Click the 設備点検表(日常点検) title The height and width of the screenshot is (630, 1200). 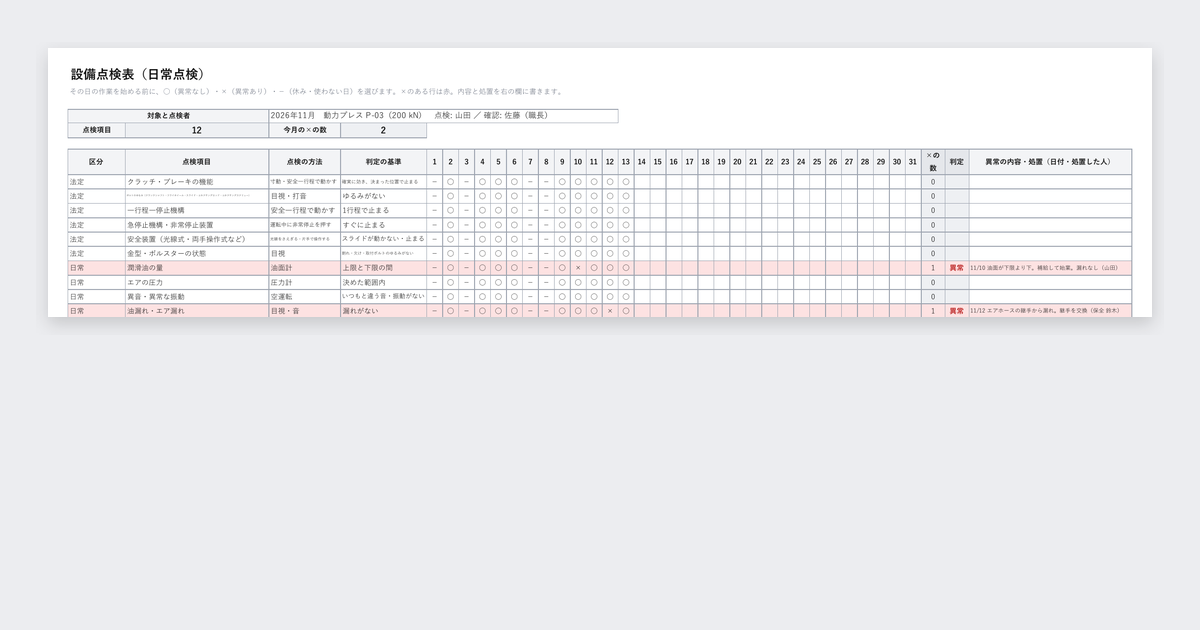pyautogui.click(x=138, y=74)
